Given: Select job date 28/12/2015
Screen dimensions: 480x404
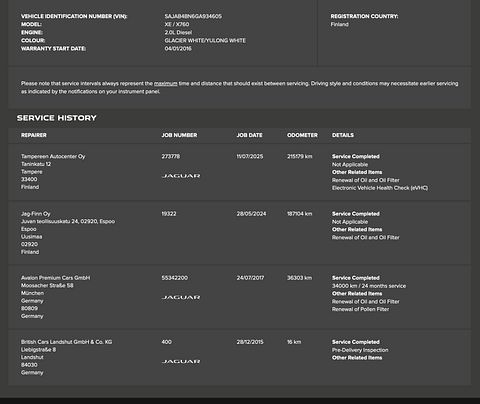Looking at the screenshot, I should (250, 342).
